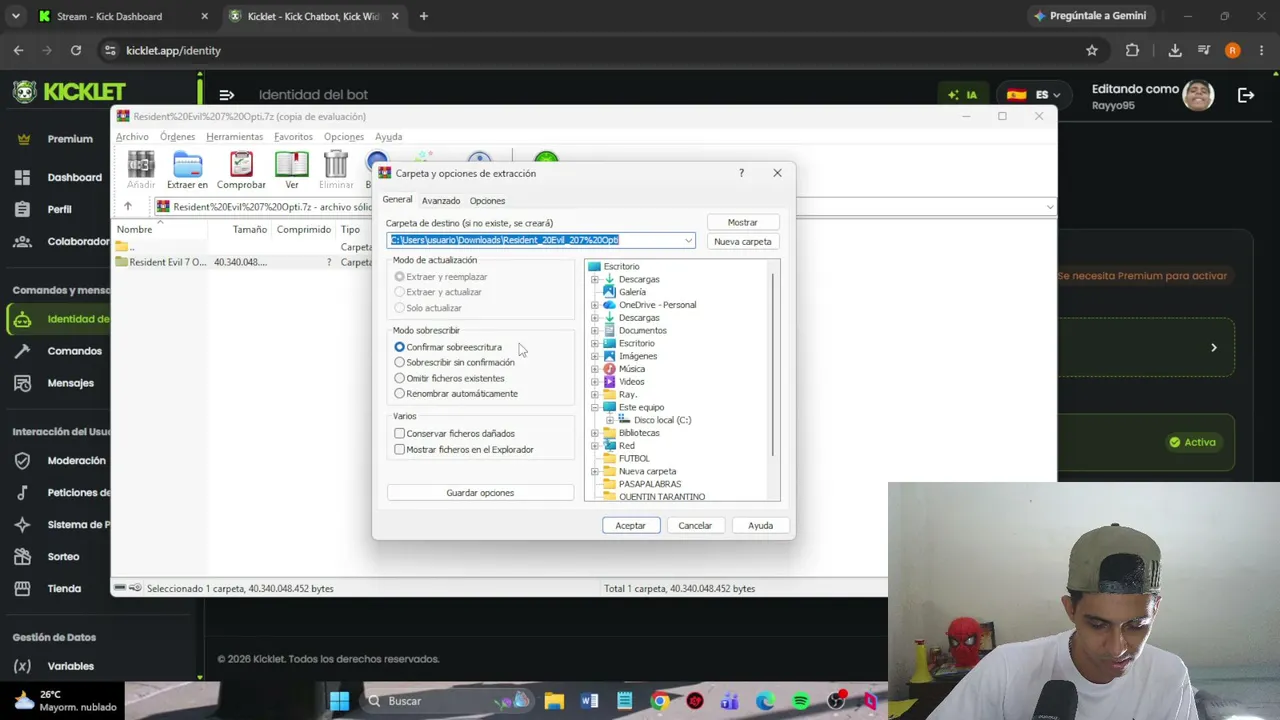Select the Música folder in the tree
The height and width of the screenshot is (720, 1280).
632,369
